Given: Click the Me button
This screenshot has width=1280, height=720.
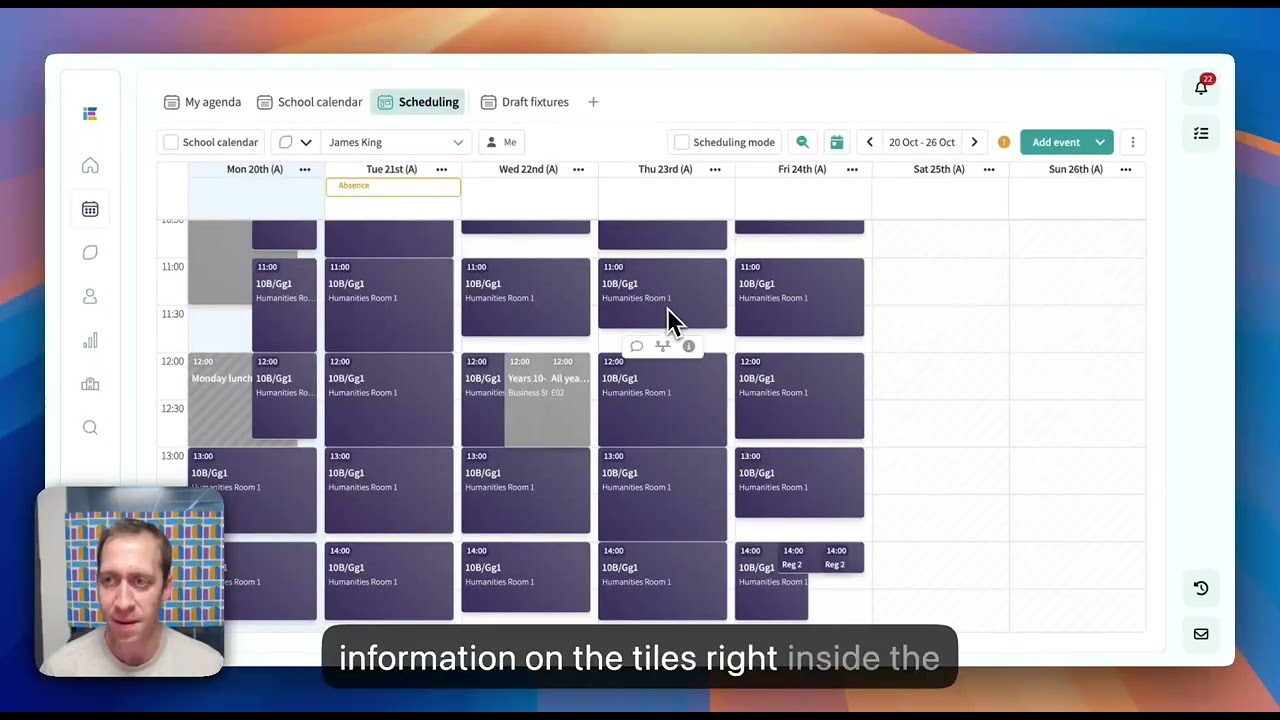Looking at the screenshot, I should coord(501,142).
